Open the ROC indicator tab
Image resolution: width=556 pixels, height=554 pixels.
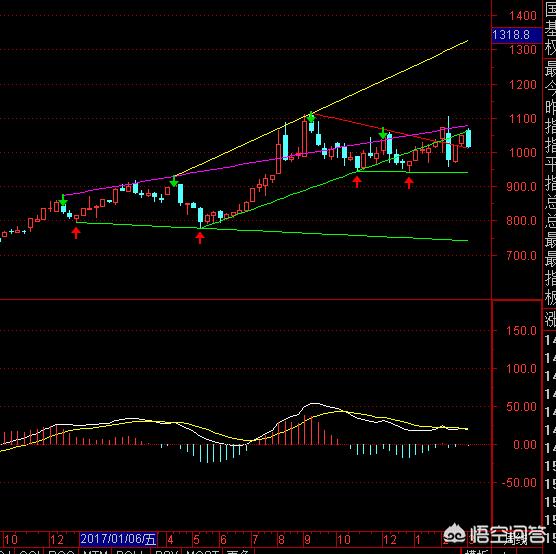pos(61,552)
